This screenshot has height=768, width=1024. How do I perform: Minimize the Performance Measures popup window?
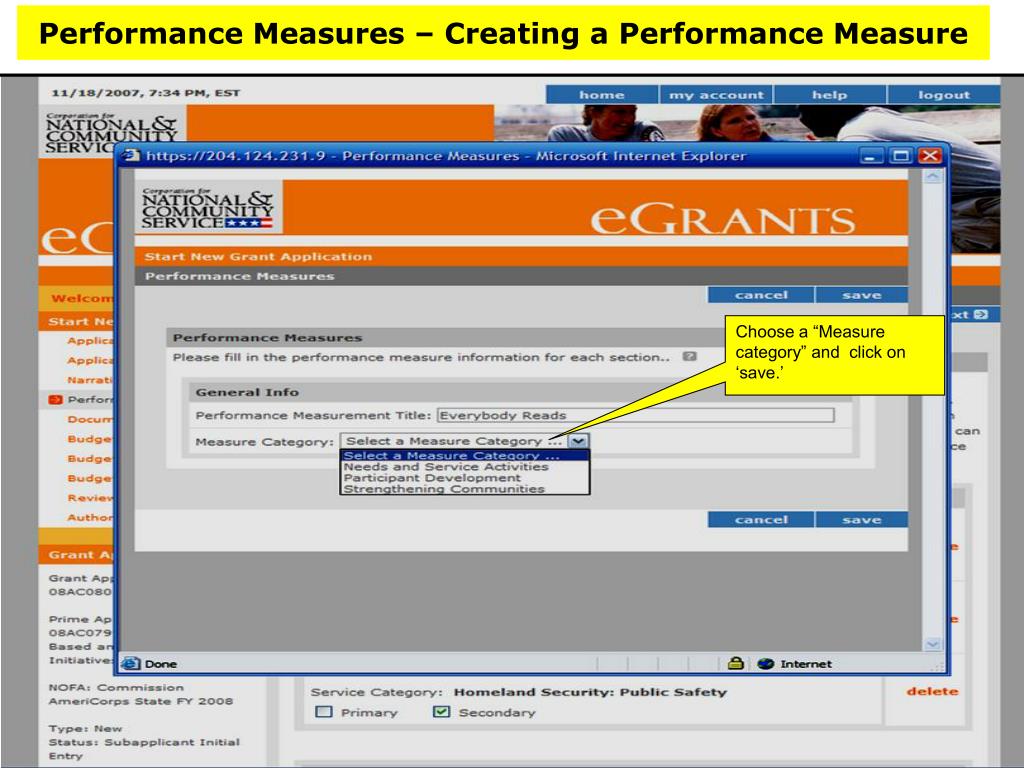pyautogui.click(x=869, y=156)
